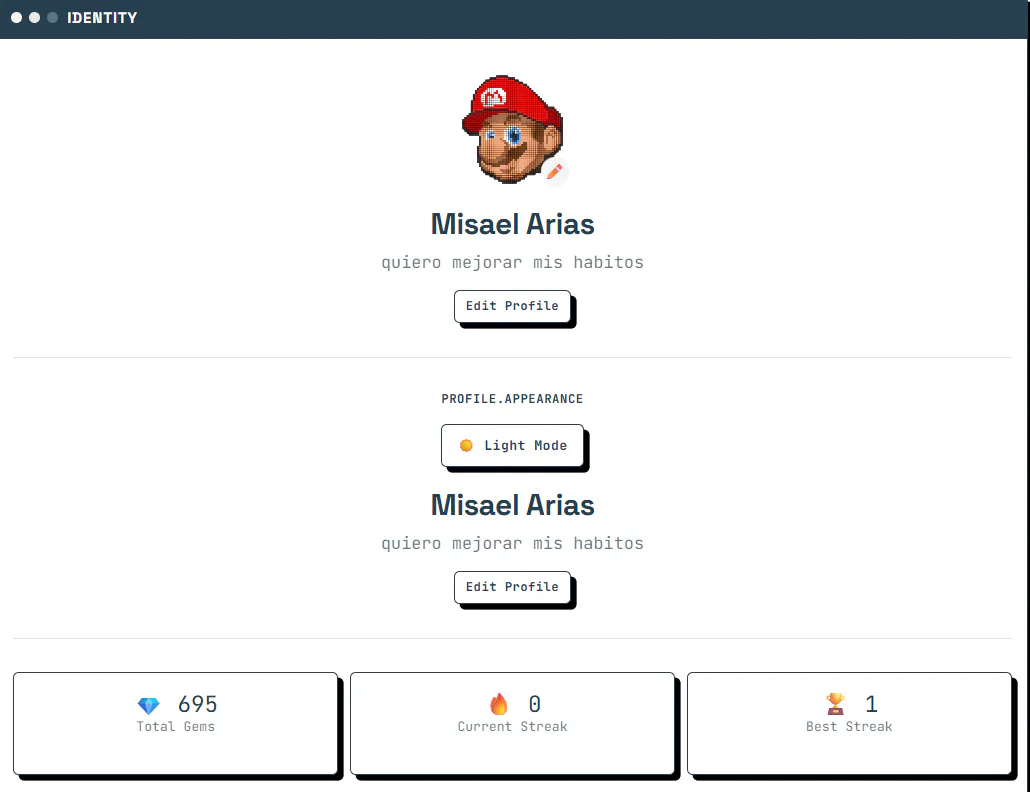
Task: Open the Total Gems card
Action: click(x=175, y=723)
